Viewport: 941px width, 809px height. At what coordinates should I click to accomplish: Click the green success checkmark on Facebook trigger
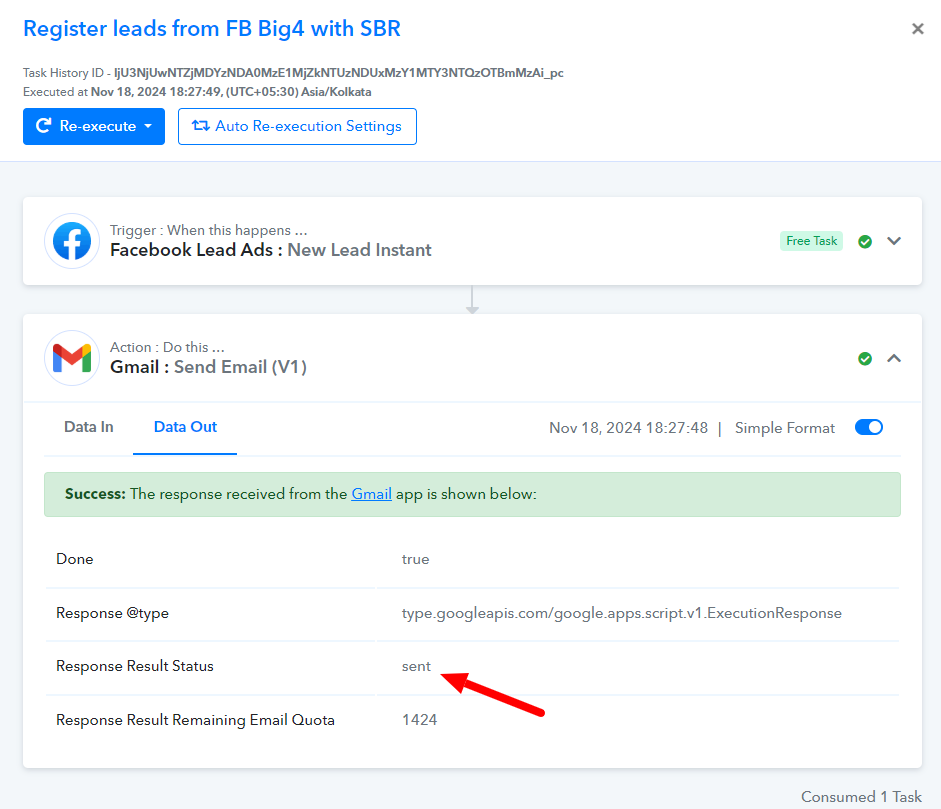(x=865, y=241)
